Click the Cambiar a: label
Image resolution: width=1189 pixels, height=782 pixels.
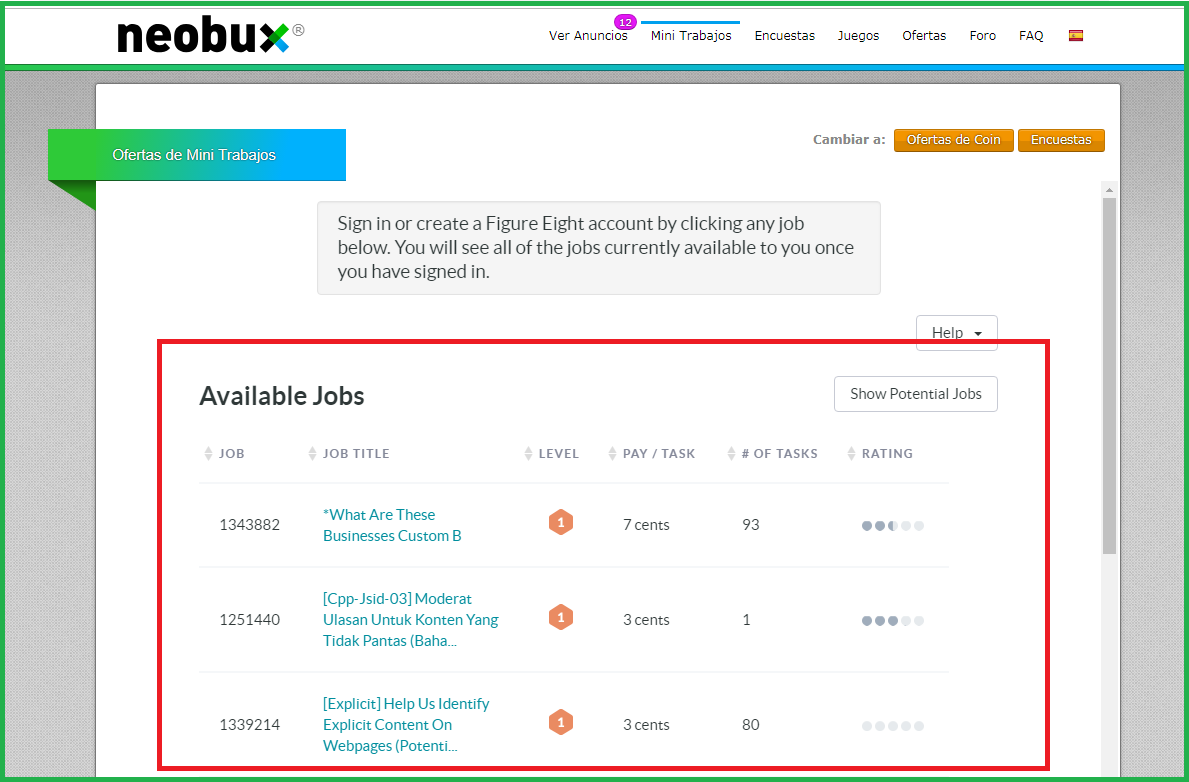[849, 140]
